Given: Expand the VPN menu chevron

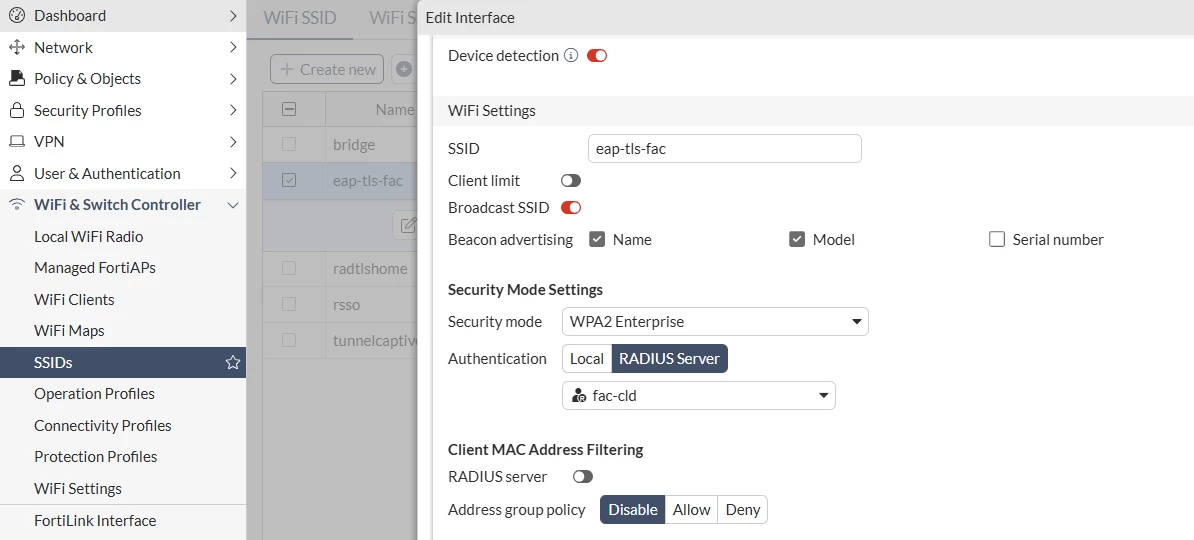Looking at the screenshot, I should [233, 142].
